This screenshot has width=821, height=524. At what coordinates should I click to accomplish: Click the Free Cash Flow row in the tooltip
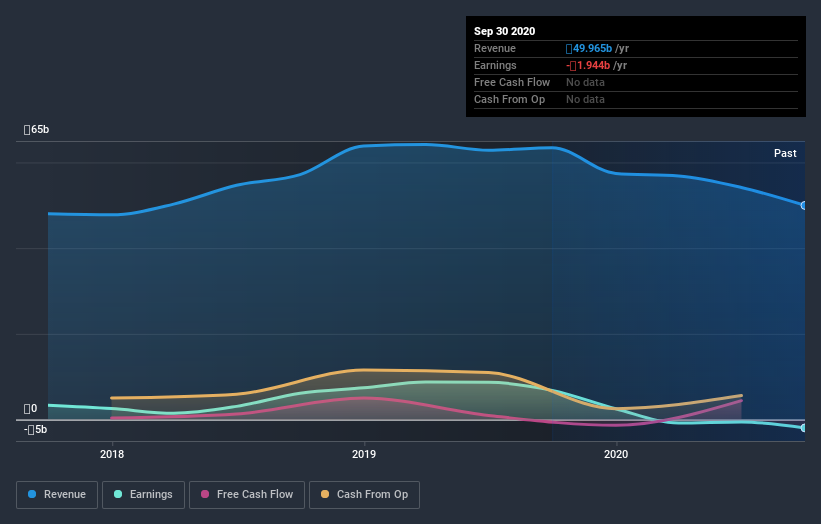click(636, 83)
